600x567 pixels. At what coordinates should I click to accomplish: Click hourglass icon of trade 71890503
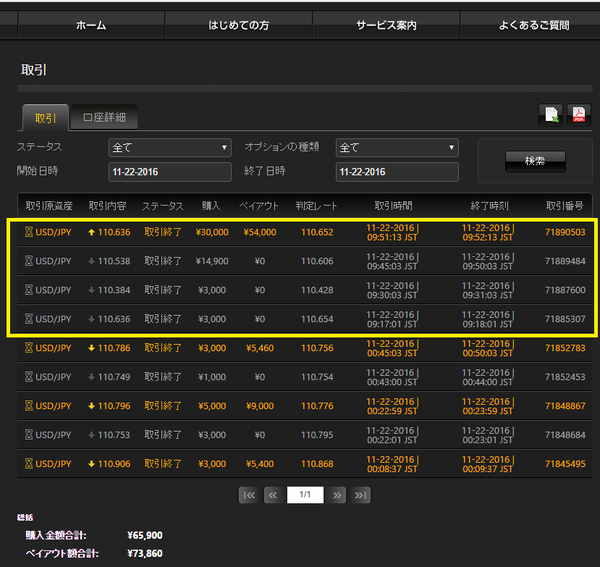(x=29, y=232)
